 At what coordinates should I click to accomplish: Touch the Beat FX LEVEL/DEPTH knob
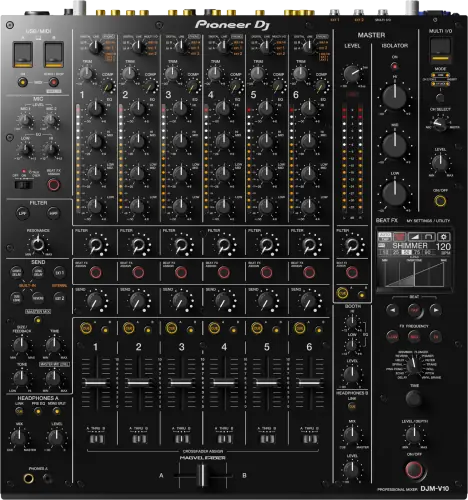coord(414,434)
